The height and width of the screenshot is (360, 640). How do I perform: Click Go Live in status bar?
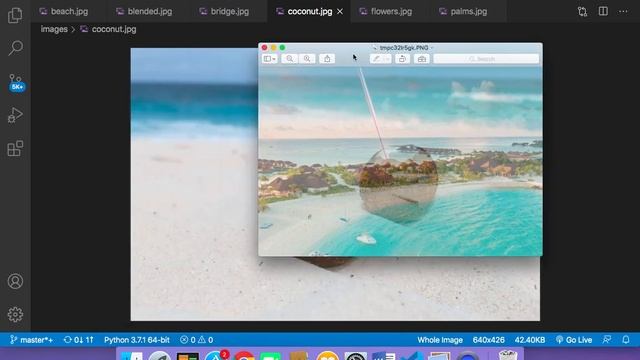pos(574,340)
